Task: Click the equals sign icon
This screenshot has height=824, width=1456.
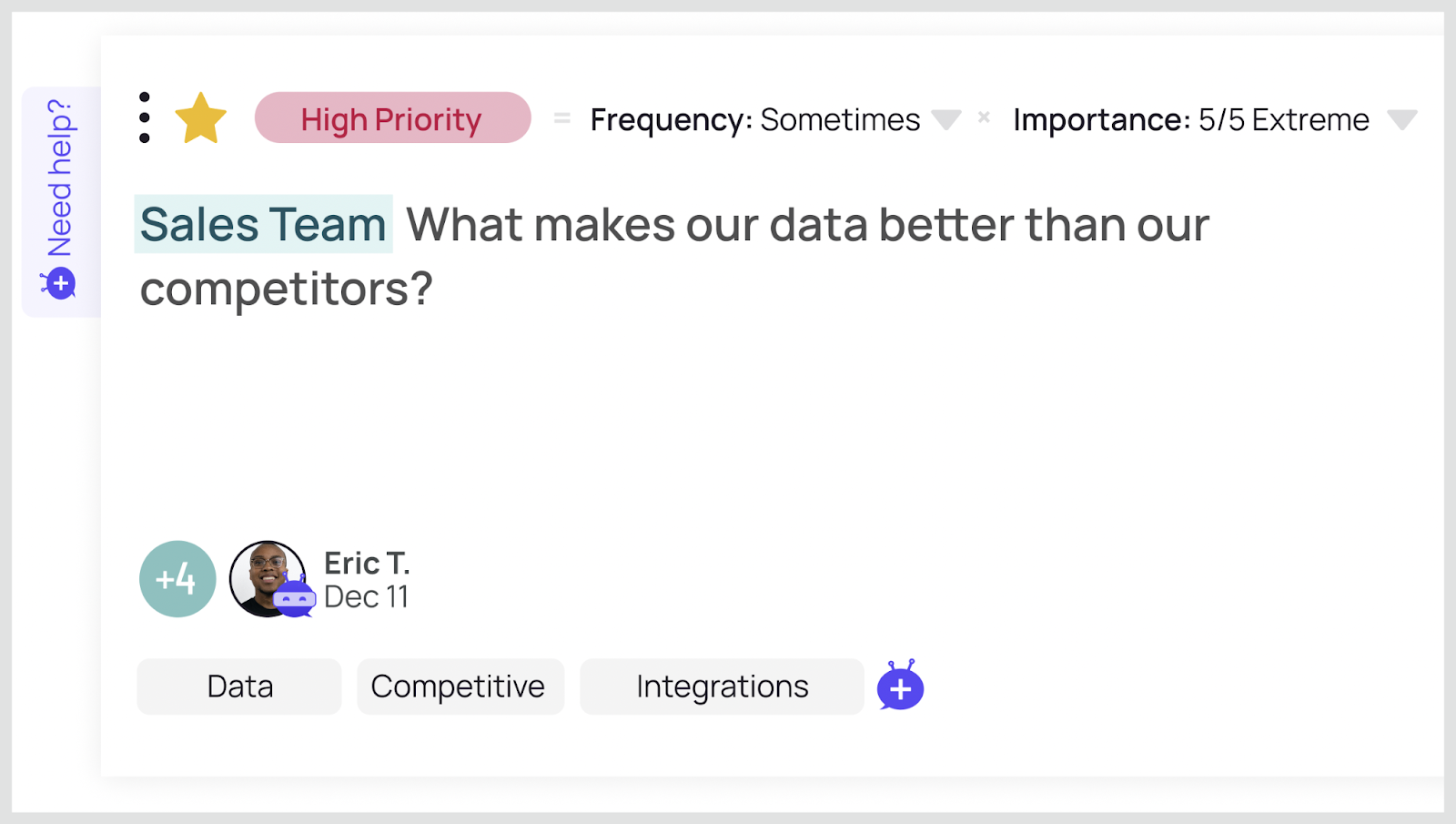Action: pyautogui.click(x=562, y=117)
